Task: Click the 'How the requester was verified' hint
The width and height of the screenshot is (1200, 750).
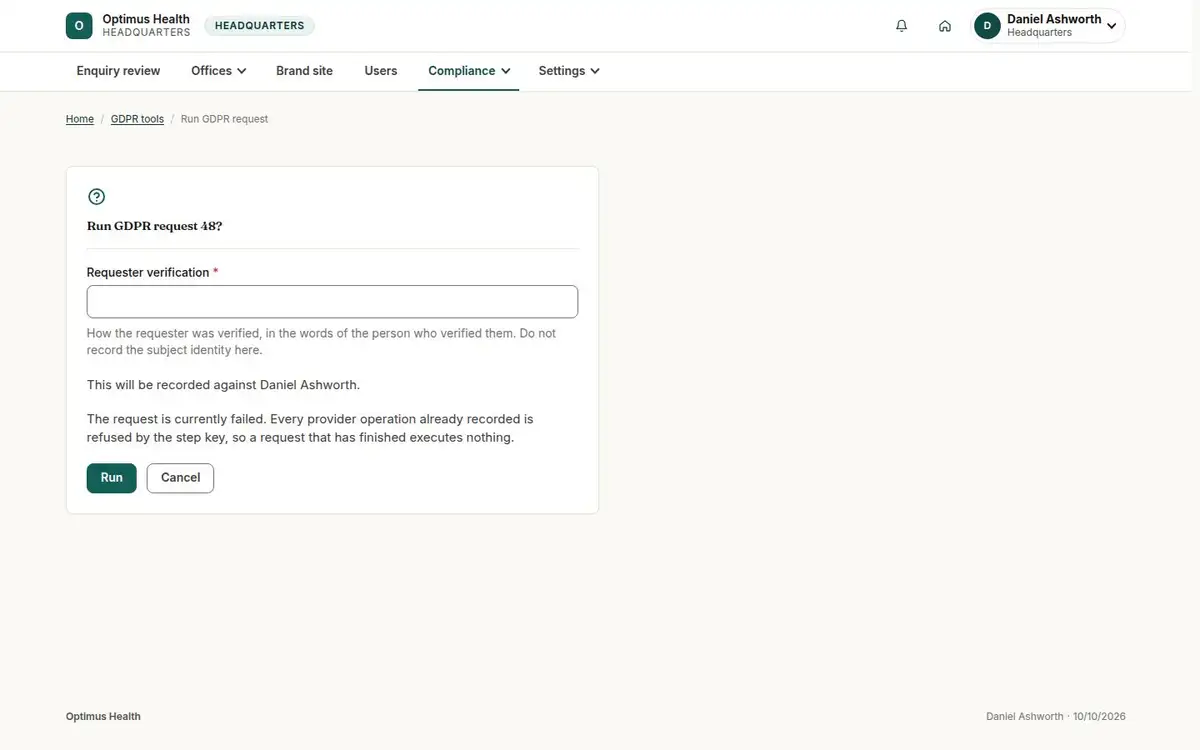Action: [x=321, y=342]
